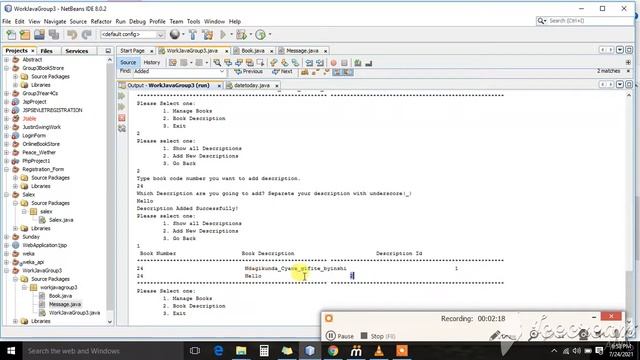Open the default config dropdown
This screenshot has width=640, height=360.
160,35
